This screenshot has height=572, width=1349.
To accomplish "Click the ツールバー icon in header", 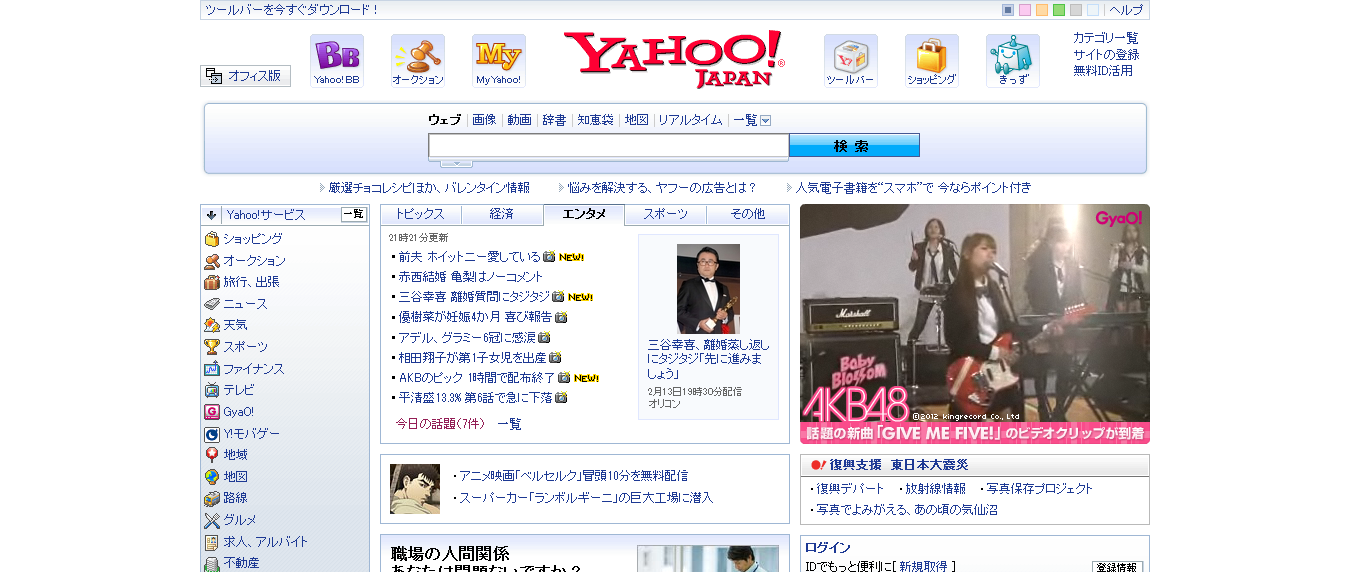I will (851, 61).
